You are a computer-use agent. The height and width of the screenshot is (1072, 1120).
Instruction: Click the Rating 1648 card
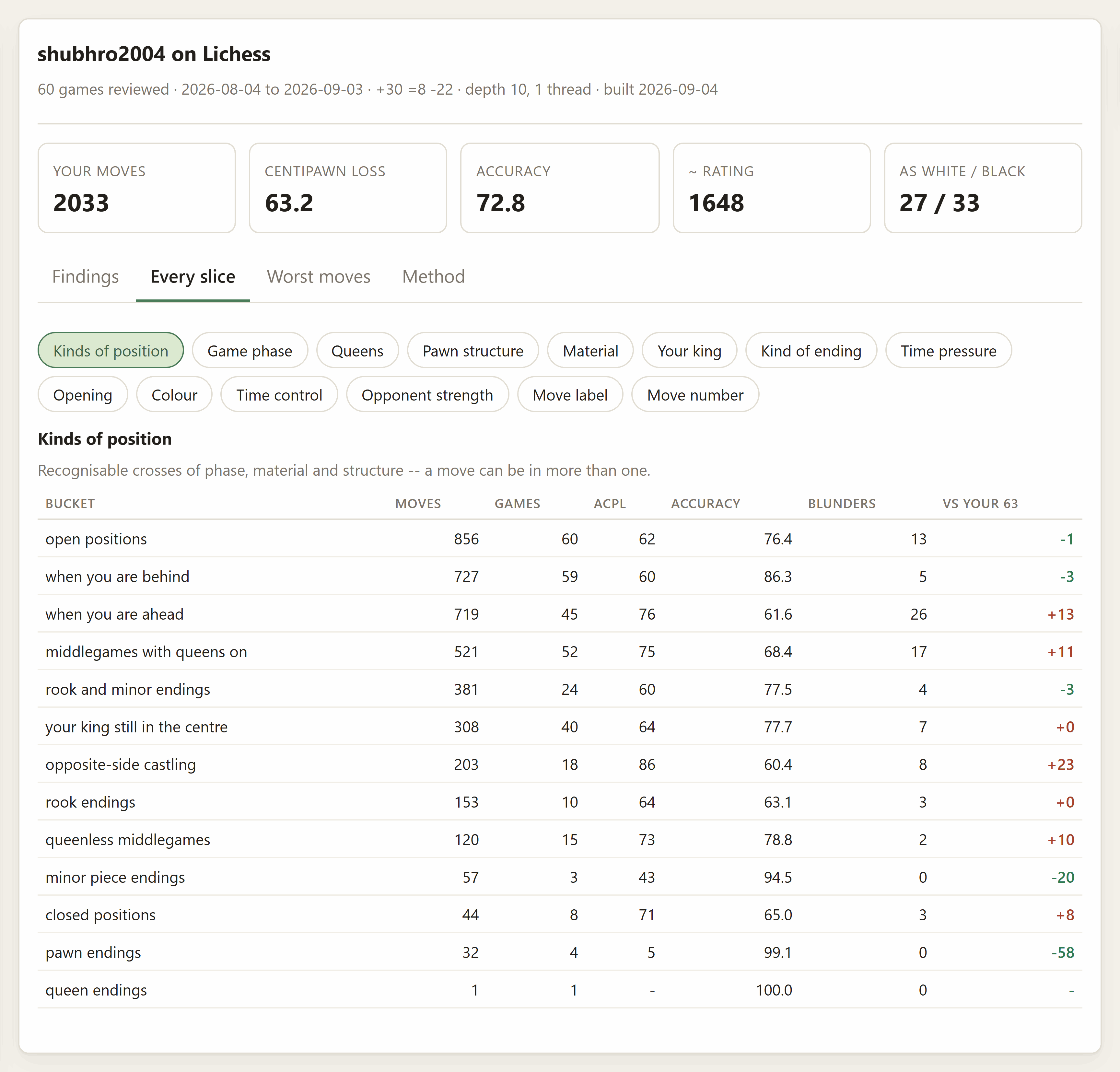pos(772,188)
